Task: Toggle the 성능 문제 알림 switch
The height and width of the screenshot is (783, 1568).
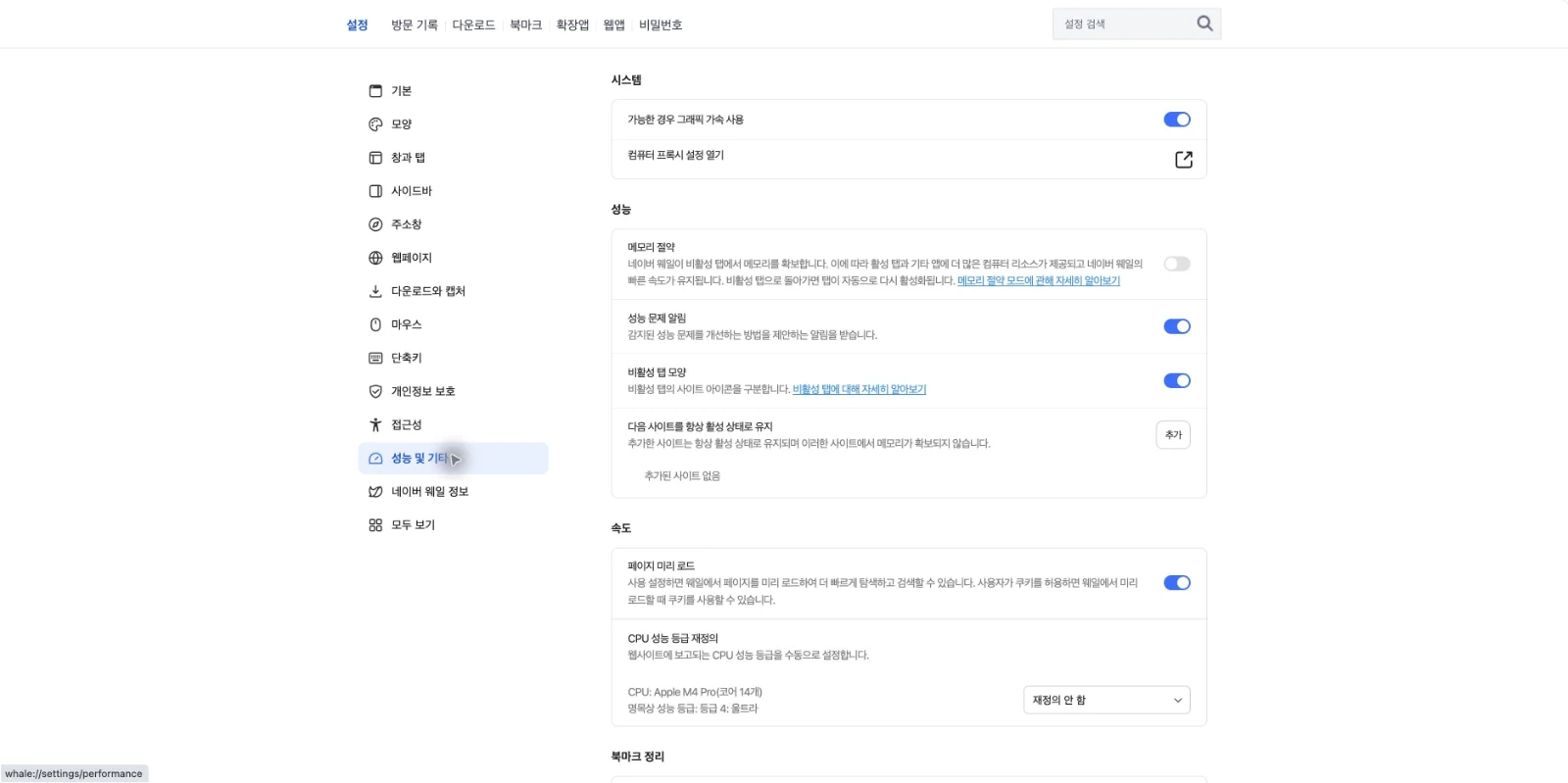Action: pos(1177,326)
